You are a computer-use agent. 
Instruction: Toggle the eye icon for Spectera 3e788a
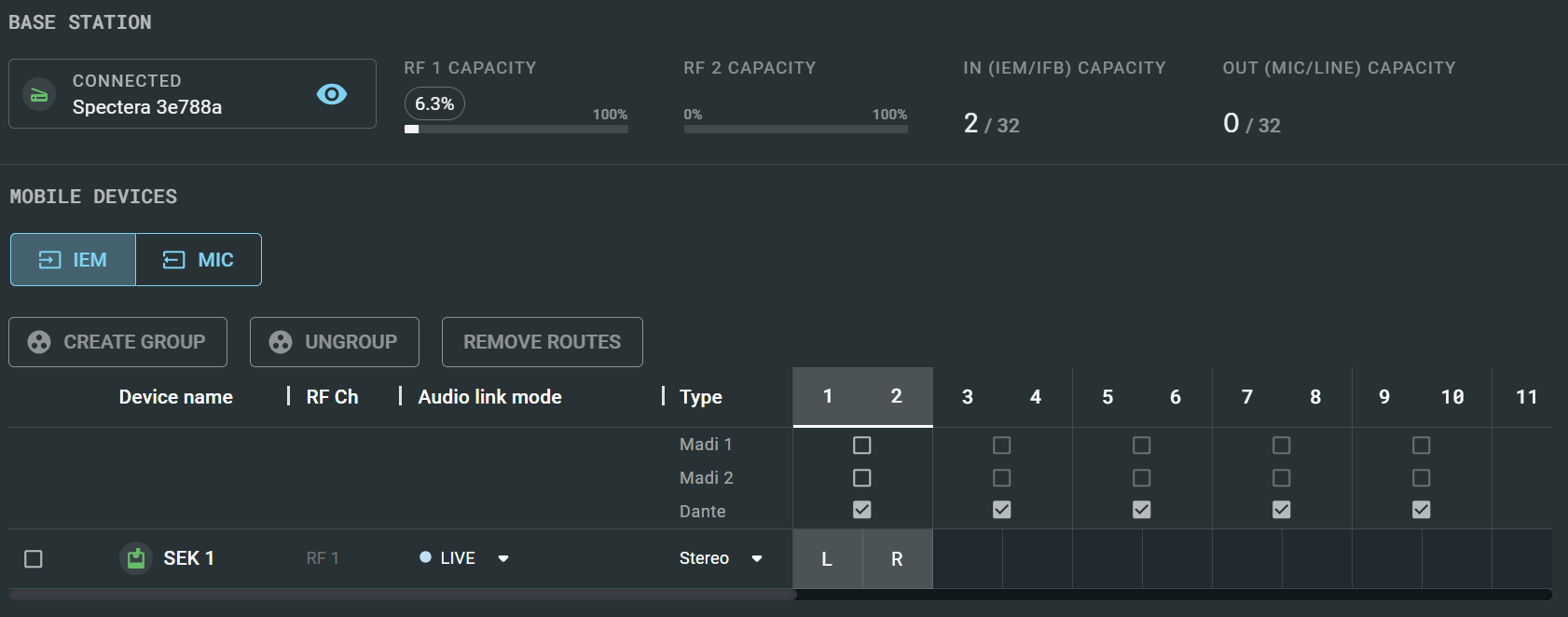(x=332, y=94)
